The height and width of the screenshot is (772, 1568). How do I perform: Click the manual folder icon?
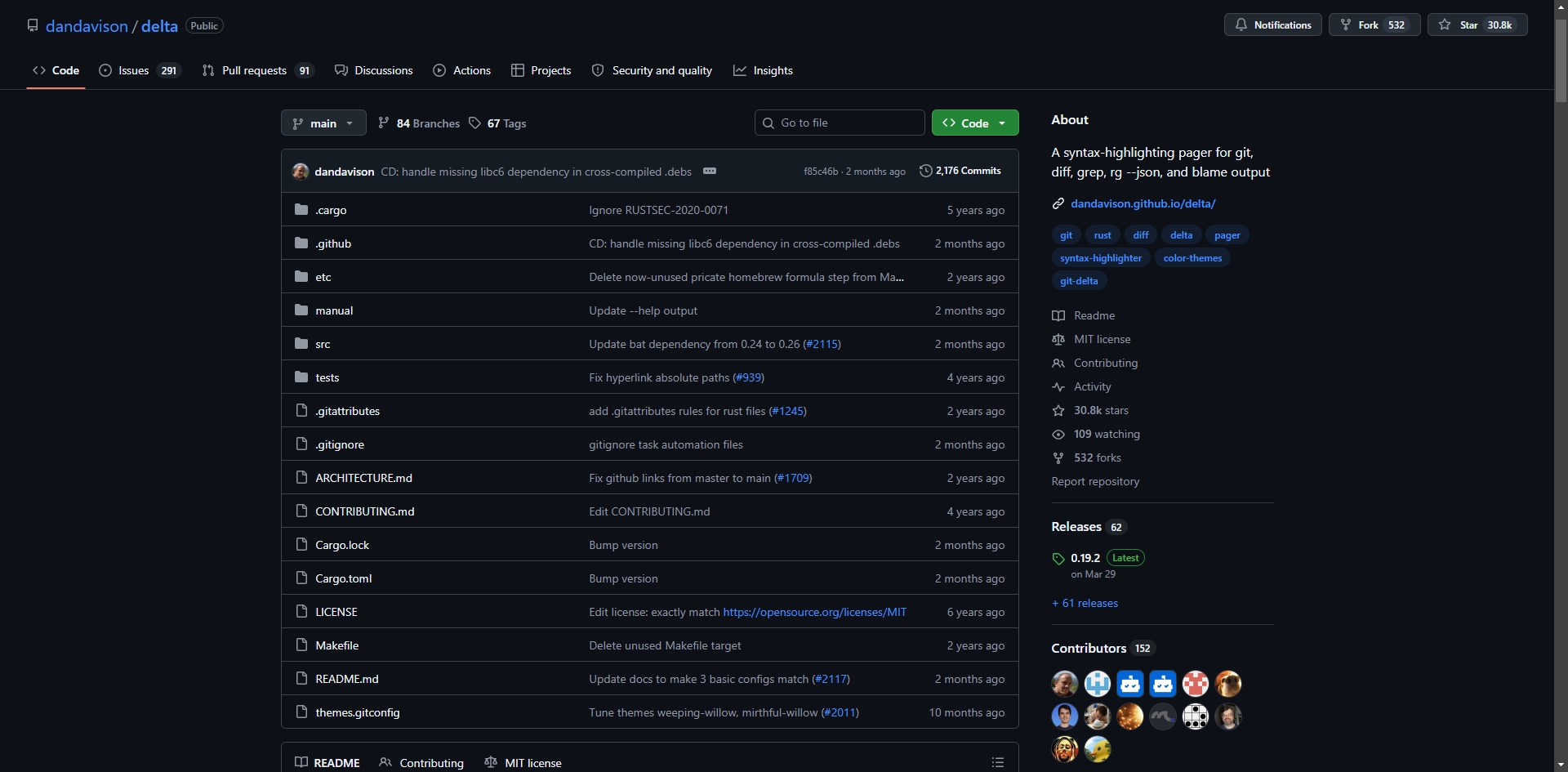pos(301,310)
